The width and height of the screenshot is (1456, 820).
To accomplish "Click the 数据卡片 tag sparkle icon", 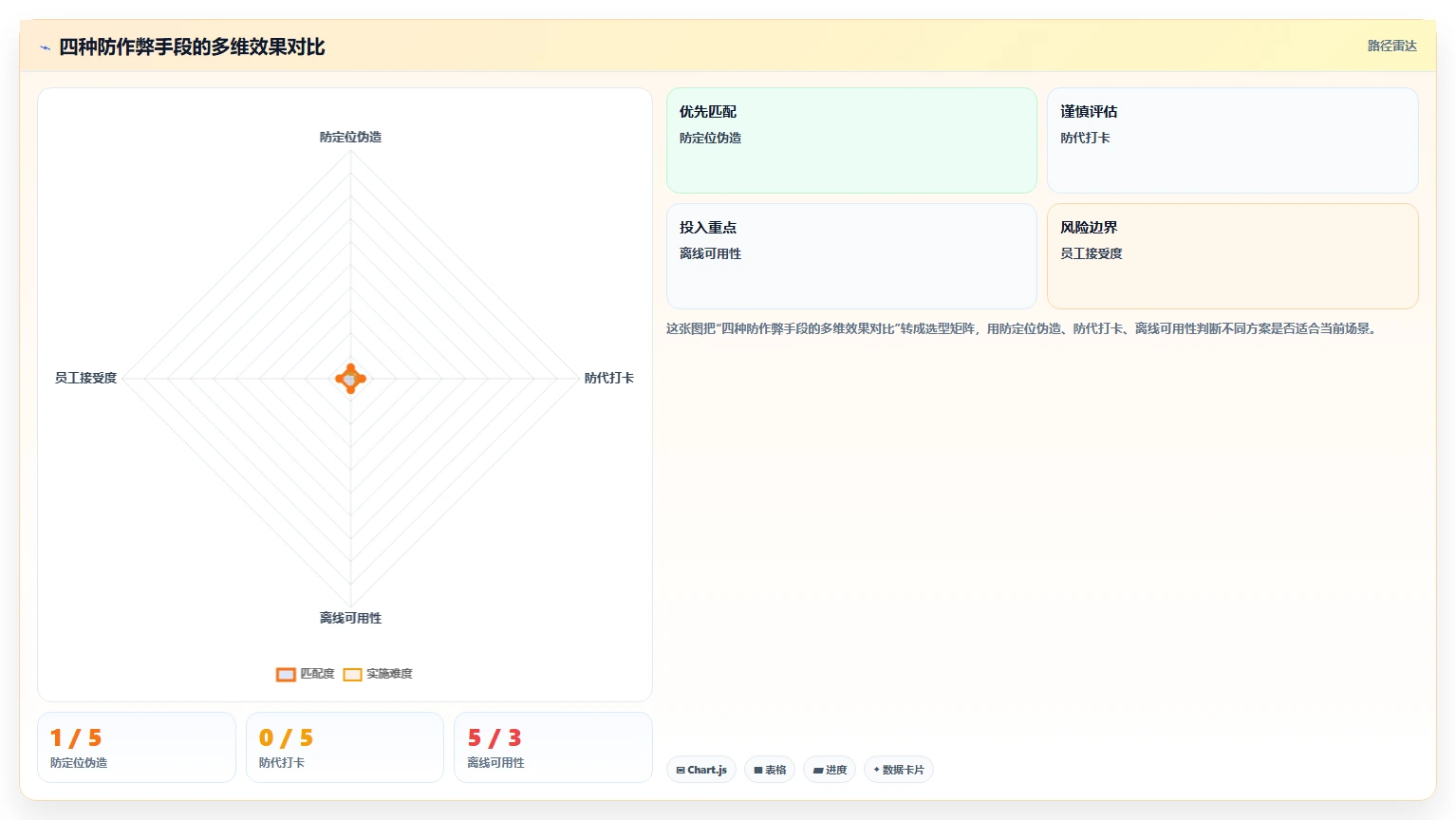I will click(x=876, y=770).
